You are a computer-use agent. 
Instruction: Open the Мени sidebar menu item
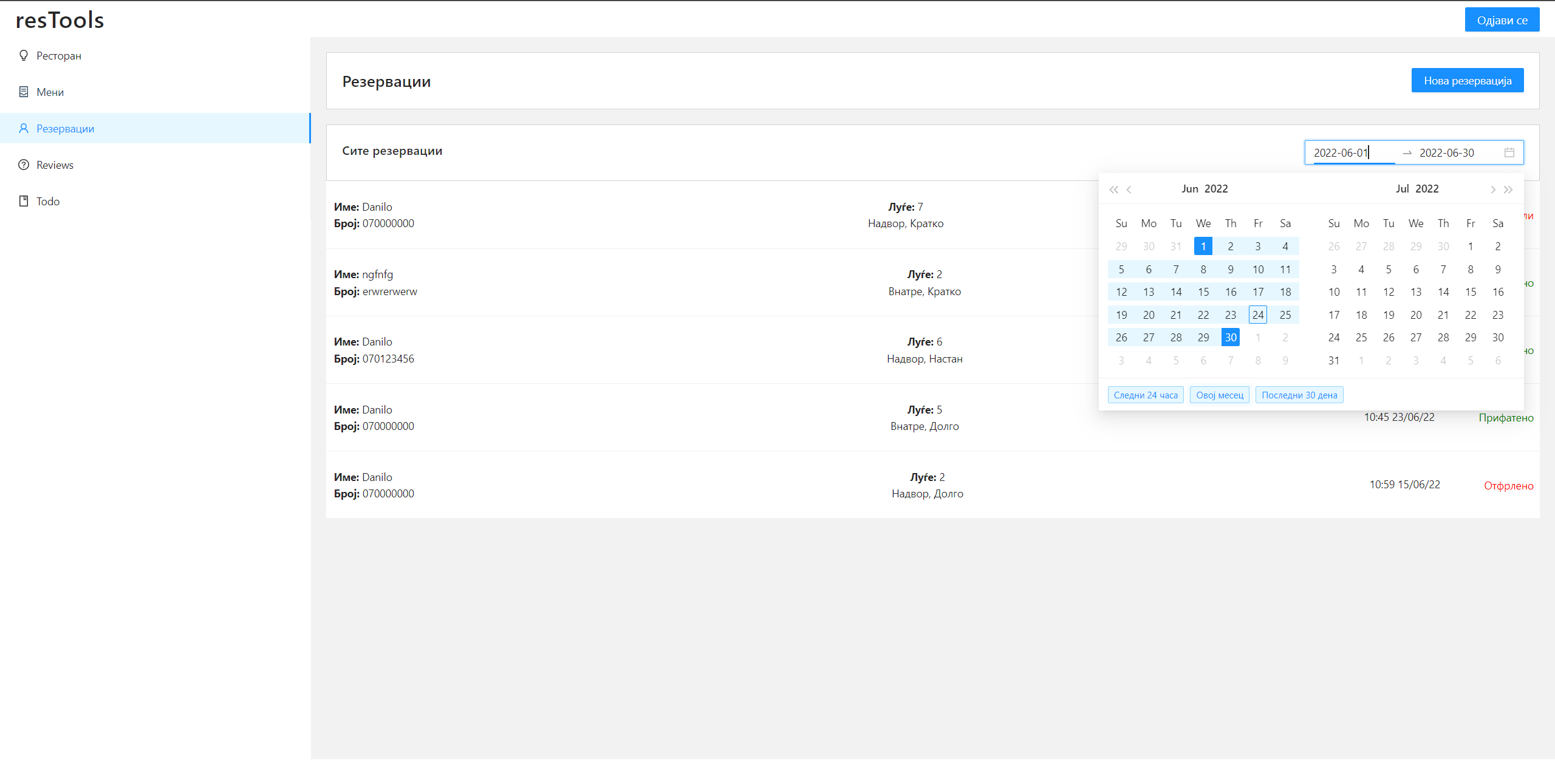pyautogui.click(x=50, y=92)
